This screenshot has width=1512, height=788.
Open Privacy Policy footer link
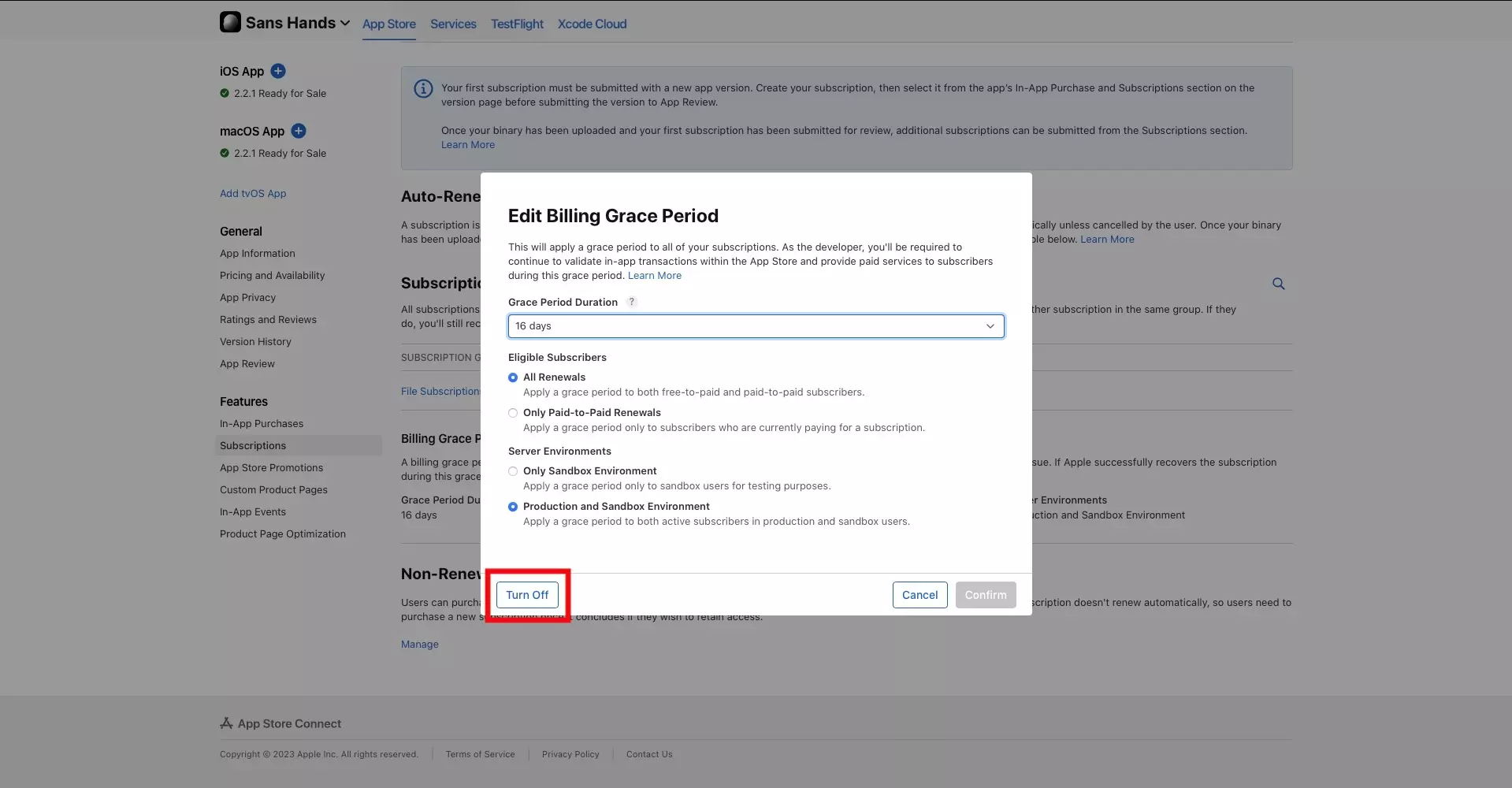point(570,755)
